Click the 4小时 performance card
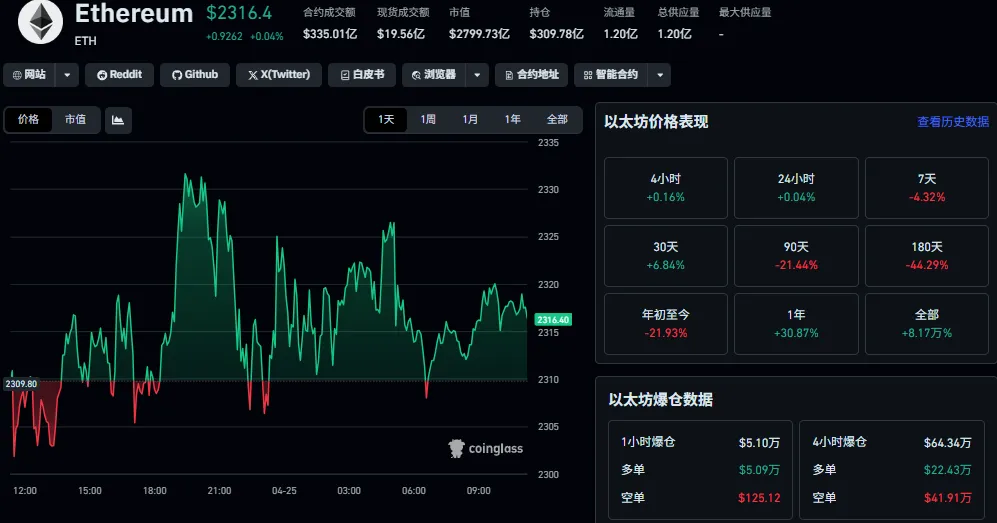997x523 pixels. pyautogui.click(x=666, y=188)
